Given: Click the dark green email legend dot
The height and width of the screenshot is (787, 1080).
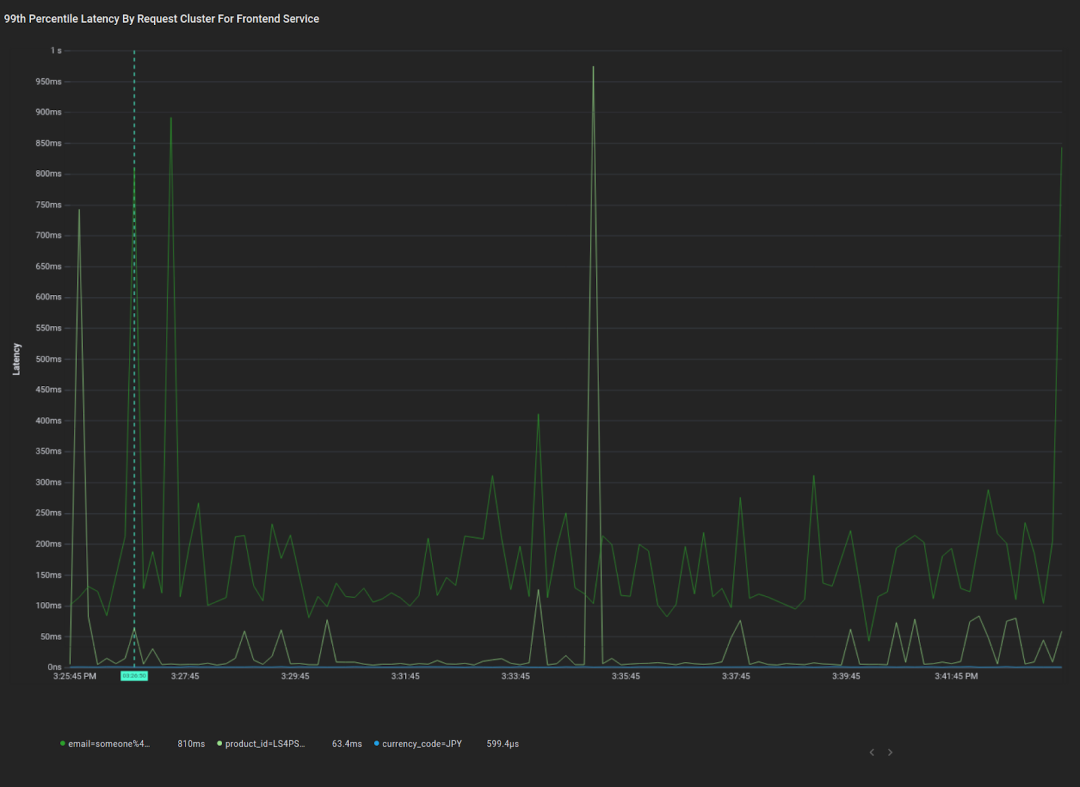Looking at the screenshot, I should point(63,744).
